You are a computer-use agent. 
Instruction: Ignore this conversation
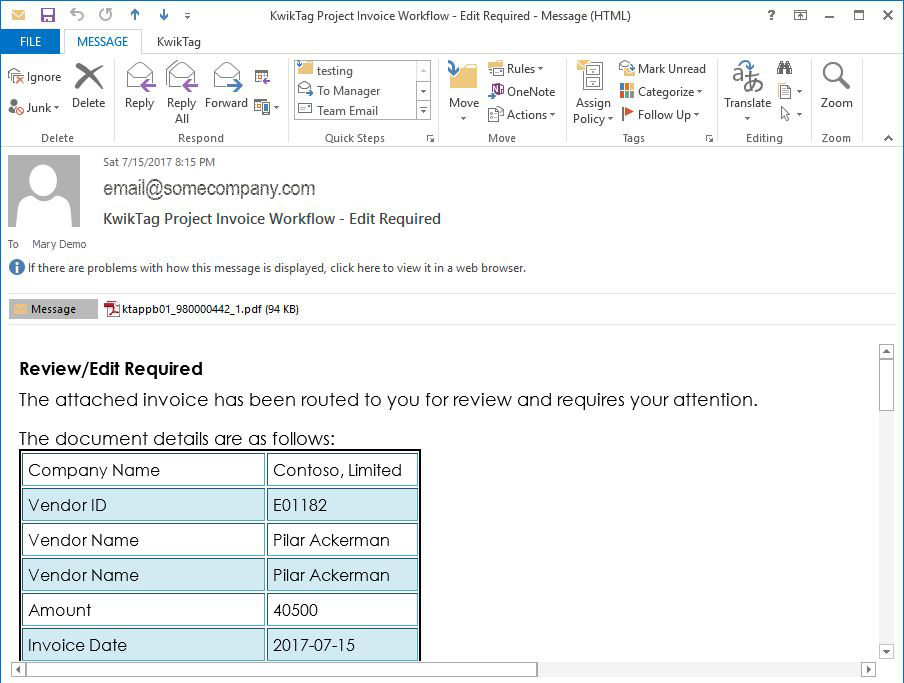click(35, 77)
